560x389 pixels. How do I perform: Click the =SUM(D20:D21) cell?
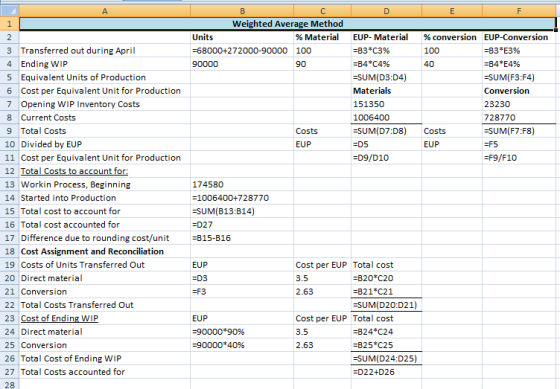[x=386, y=305]
